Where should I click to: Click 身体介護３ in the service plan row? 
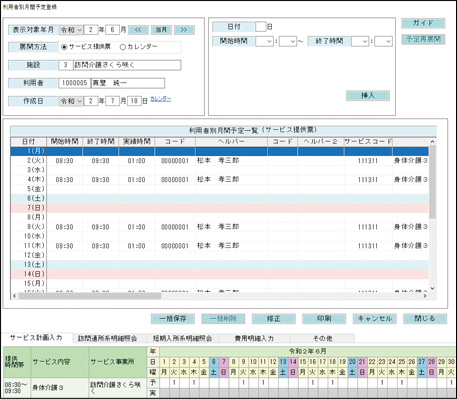tap(48, 388)
